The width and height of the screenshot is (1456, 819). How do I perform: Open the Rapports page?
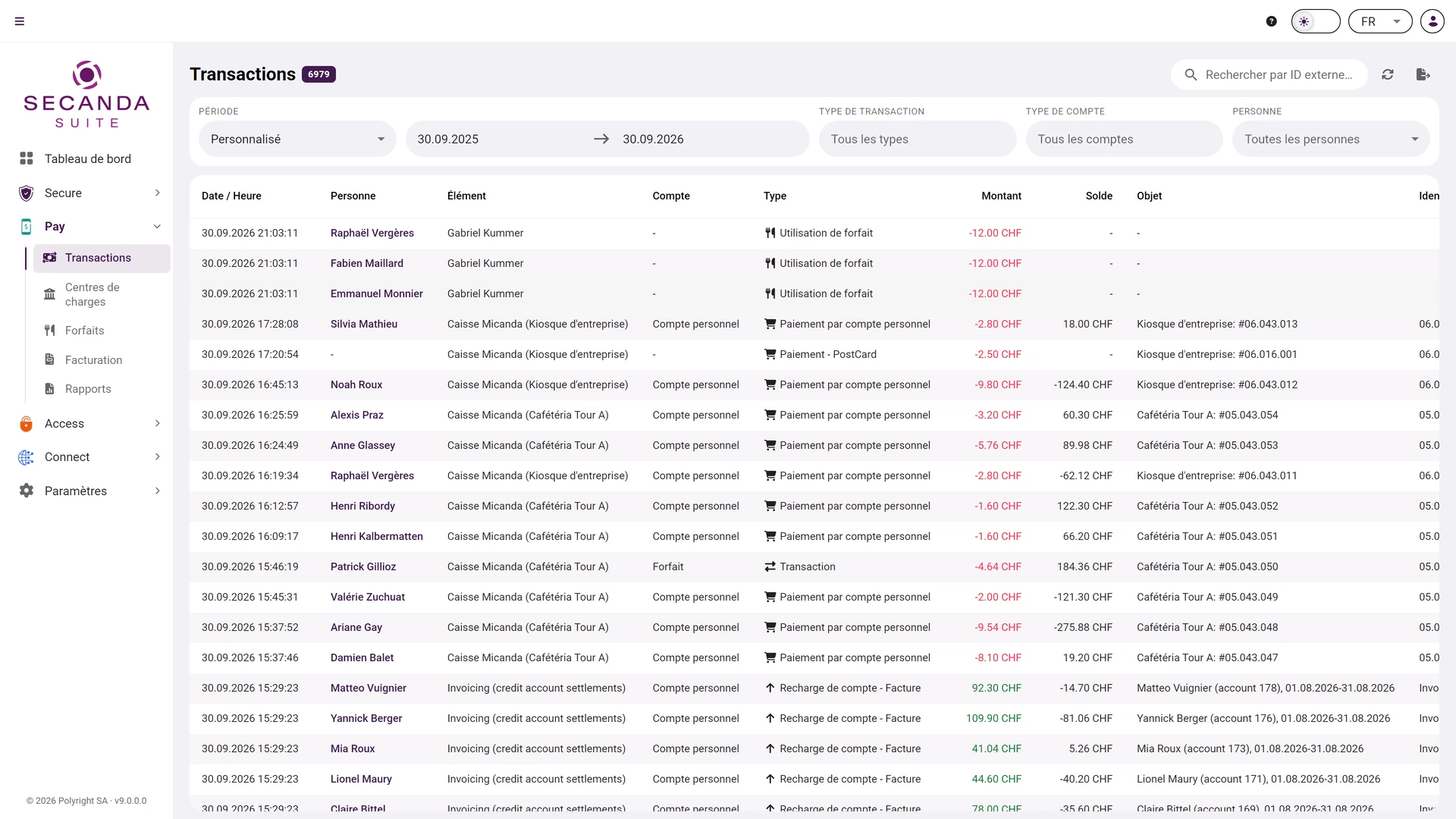(102, 388)
